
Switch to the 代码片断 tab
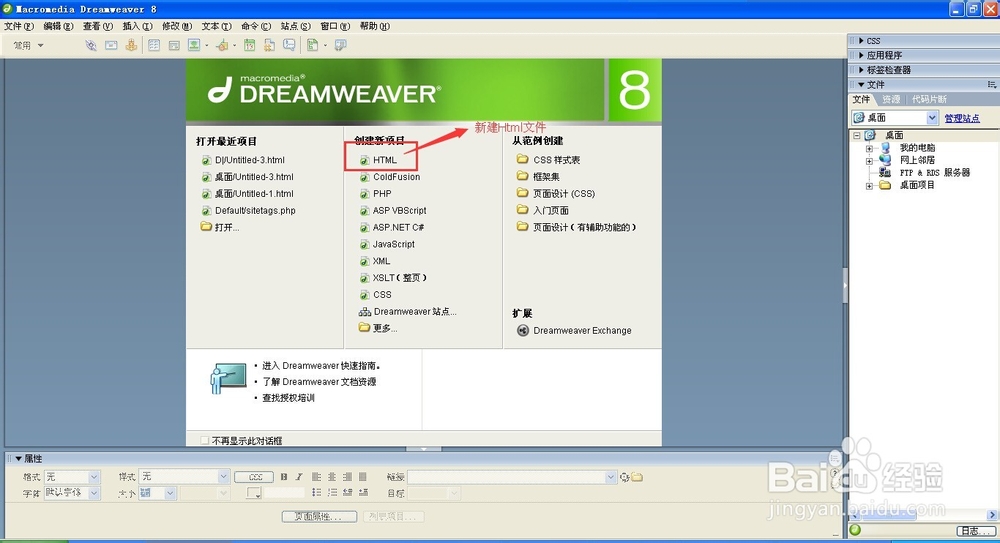click(x=929, y=100)
